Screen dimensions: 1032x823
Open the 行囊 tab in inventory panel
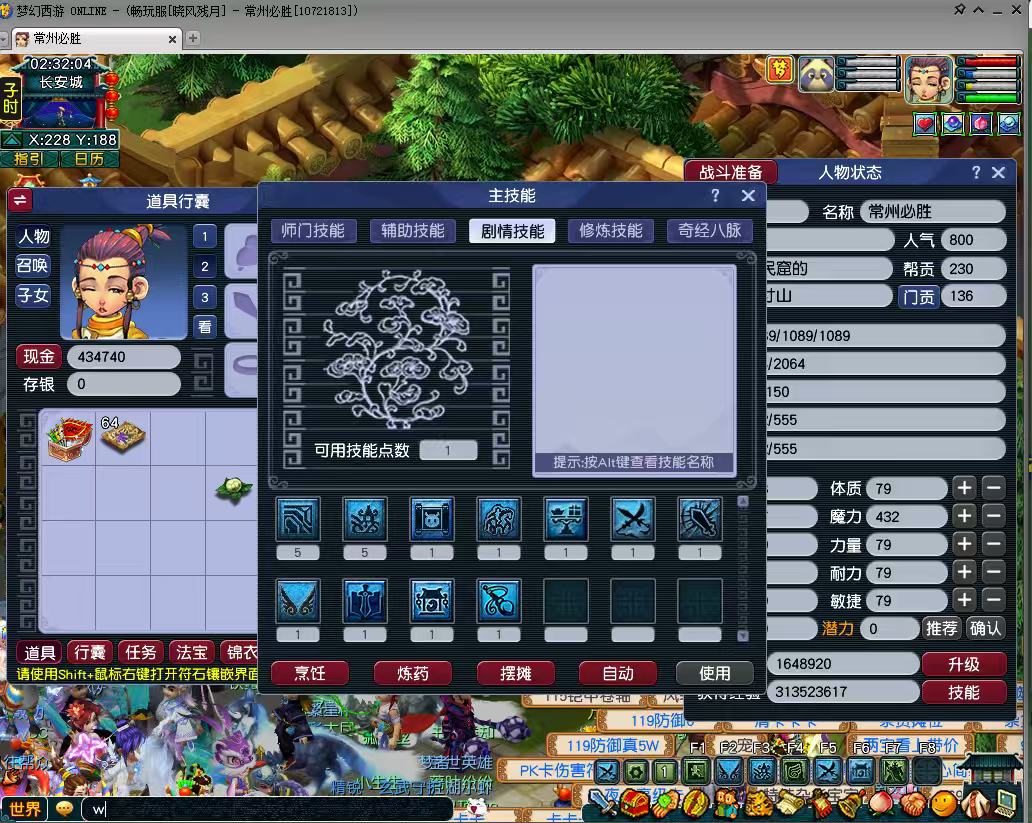pyautogui.click(x=90, y=652)
